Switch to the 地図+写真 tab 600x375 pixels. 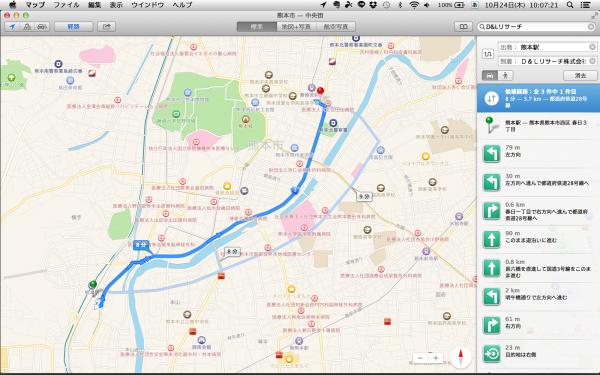pyautogui.click(x=296, y=27)
